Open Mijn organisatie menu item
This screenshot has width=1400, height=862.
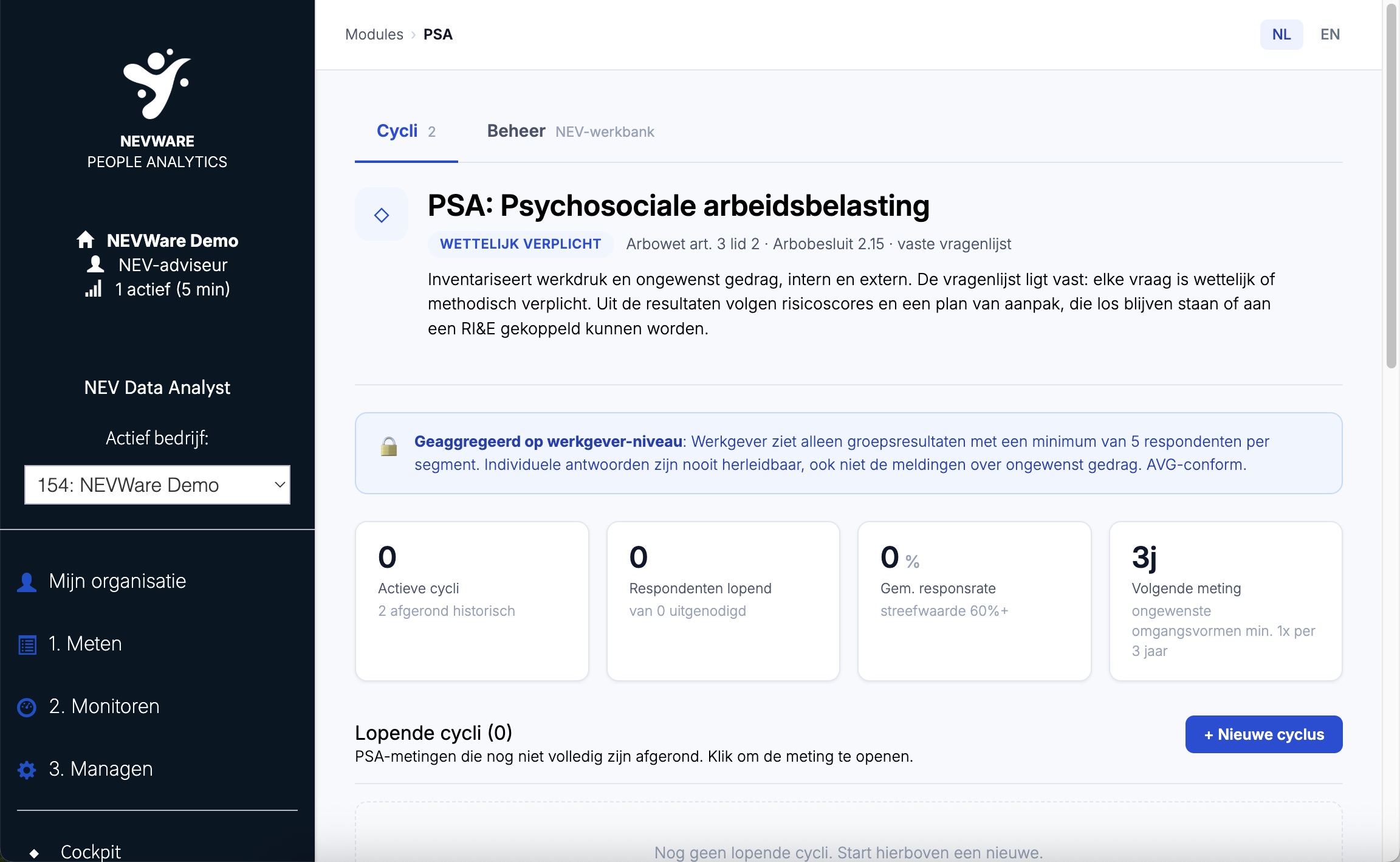[117, 581]
